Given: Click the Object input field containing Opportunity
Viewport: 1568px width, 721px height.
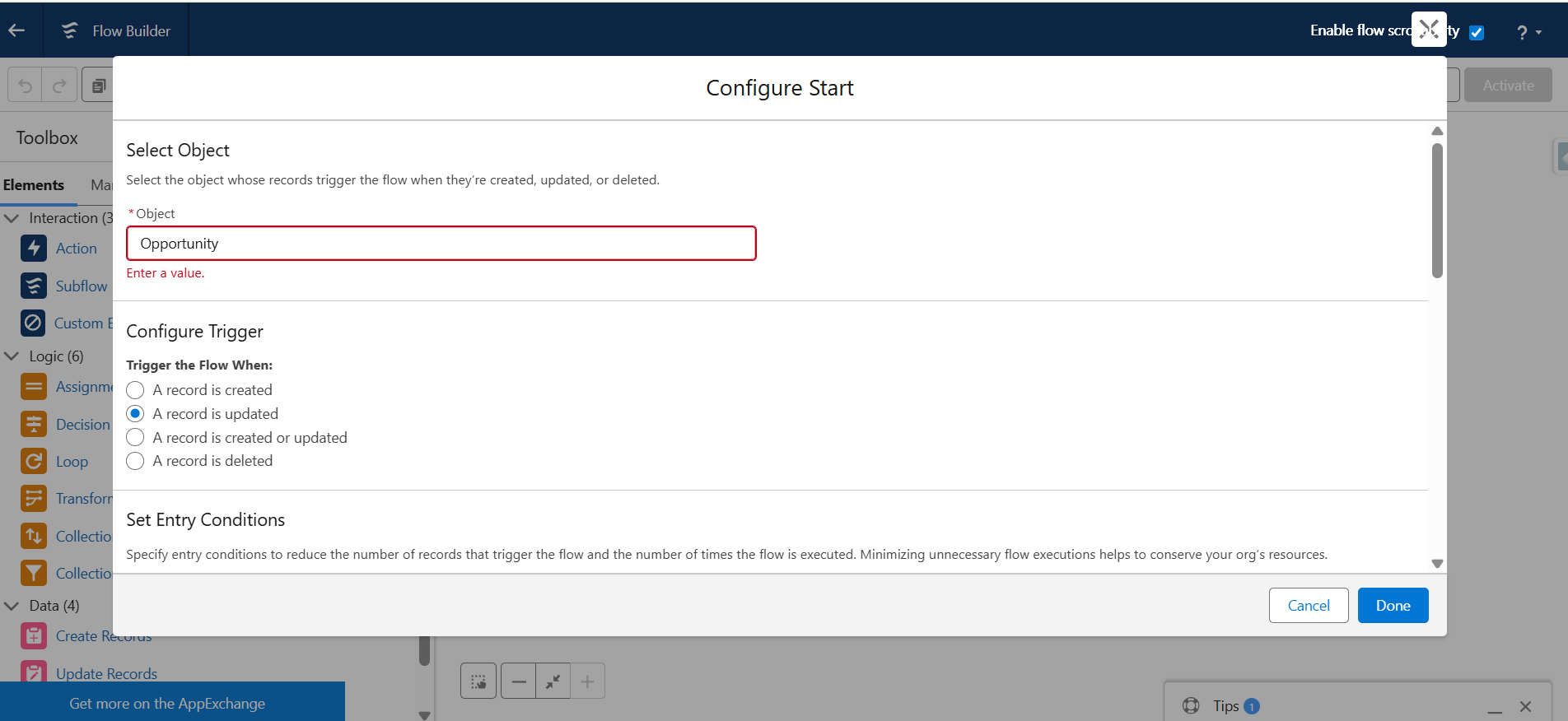Looking at the screenshot, I should [441, 244].
